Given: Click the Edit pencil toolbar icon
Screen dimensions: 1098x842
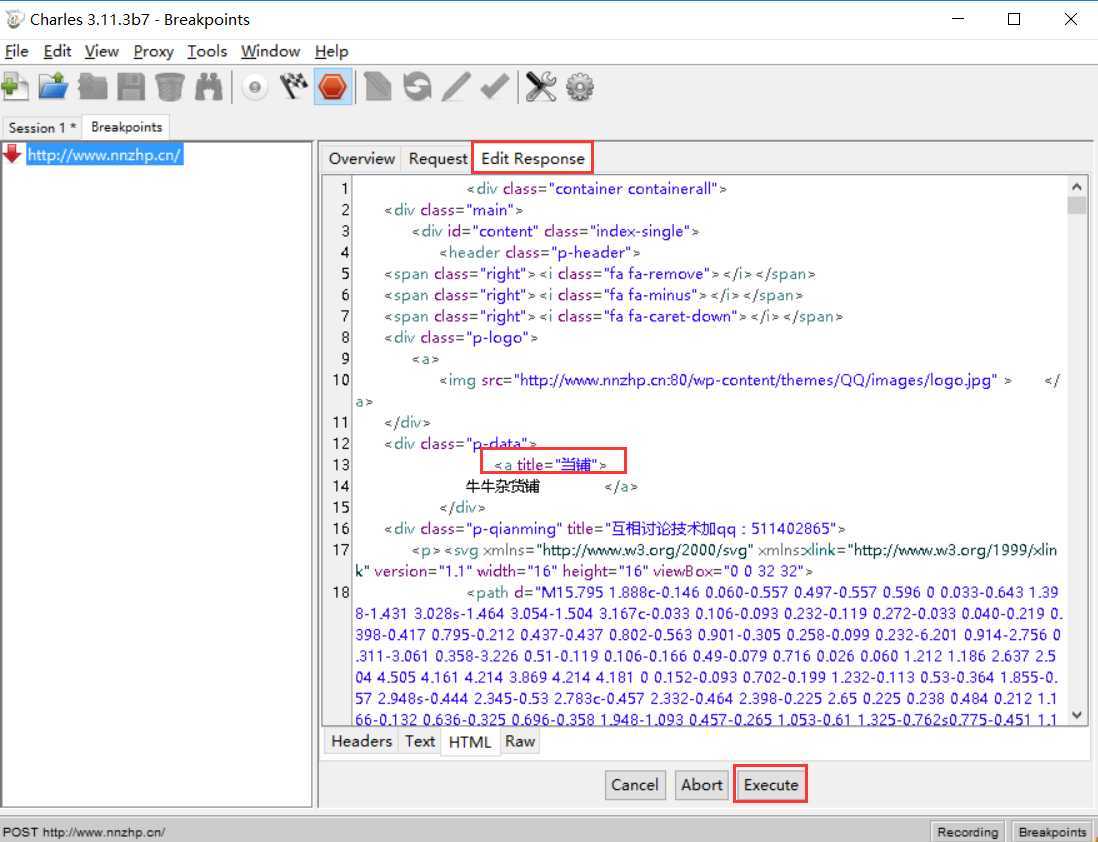Looking at the screenshot, I should point(456,88).
